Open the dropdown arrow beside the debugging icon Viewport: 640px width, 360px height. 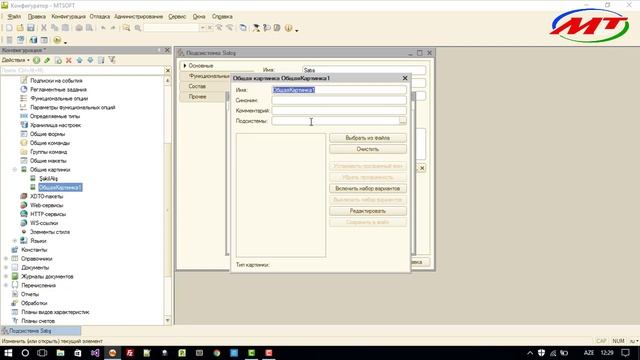(x=65, y=42)
